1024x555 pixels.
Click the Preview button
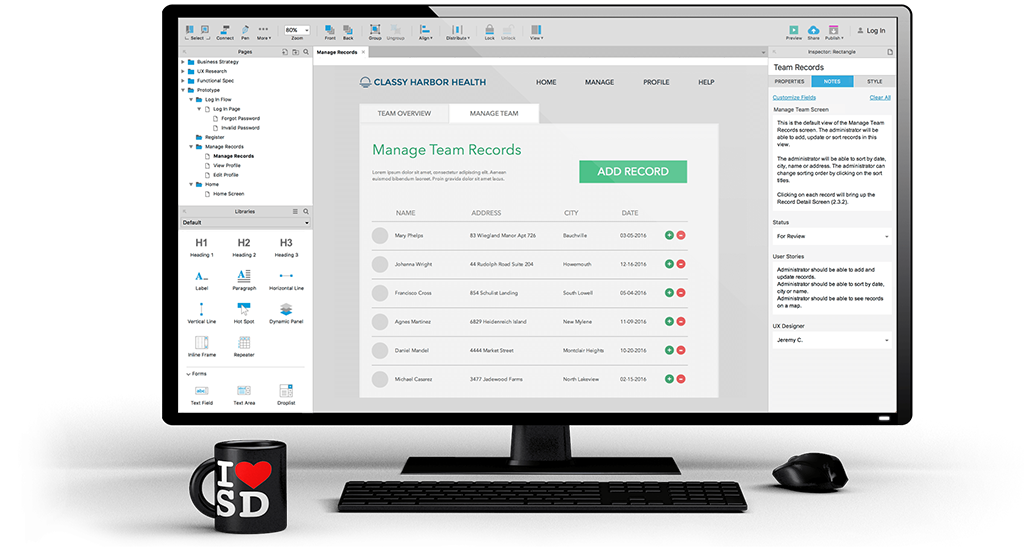pyautogui.click(x=793, y=33)
